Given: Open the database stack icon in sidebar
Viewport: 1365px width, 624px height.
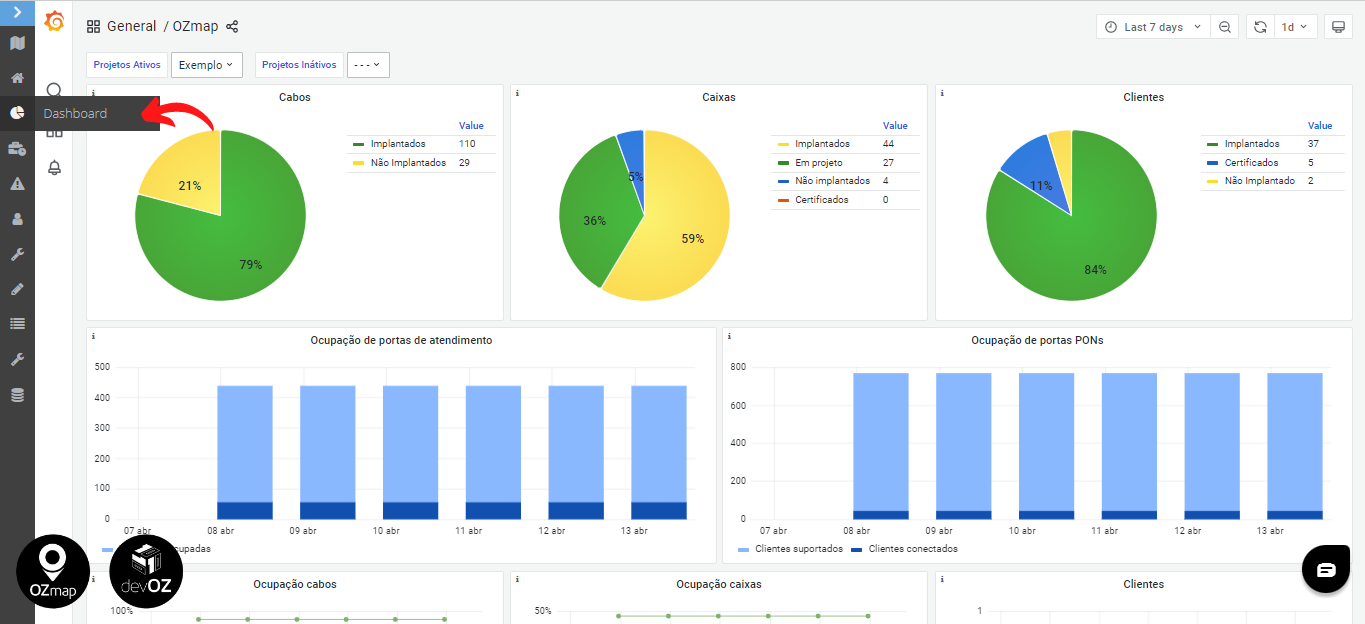Looking at the screenshot, I should point(17,395).
